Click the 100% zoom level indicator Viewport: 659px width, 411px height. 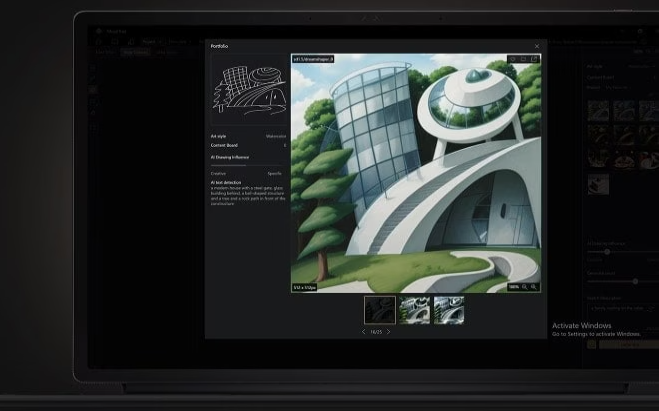pyautogui.click(x=513, y=287)
